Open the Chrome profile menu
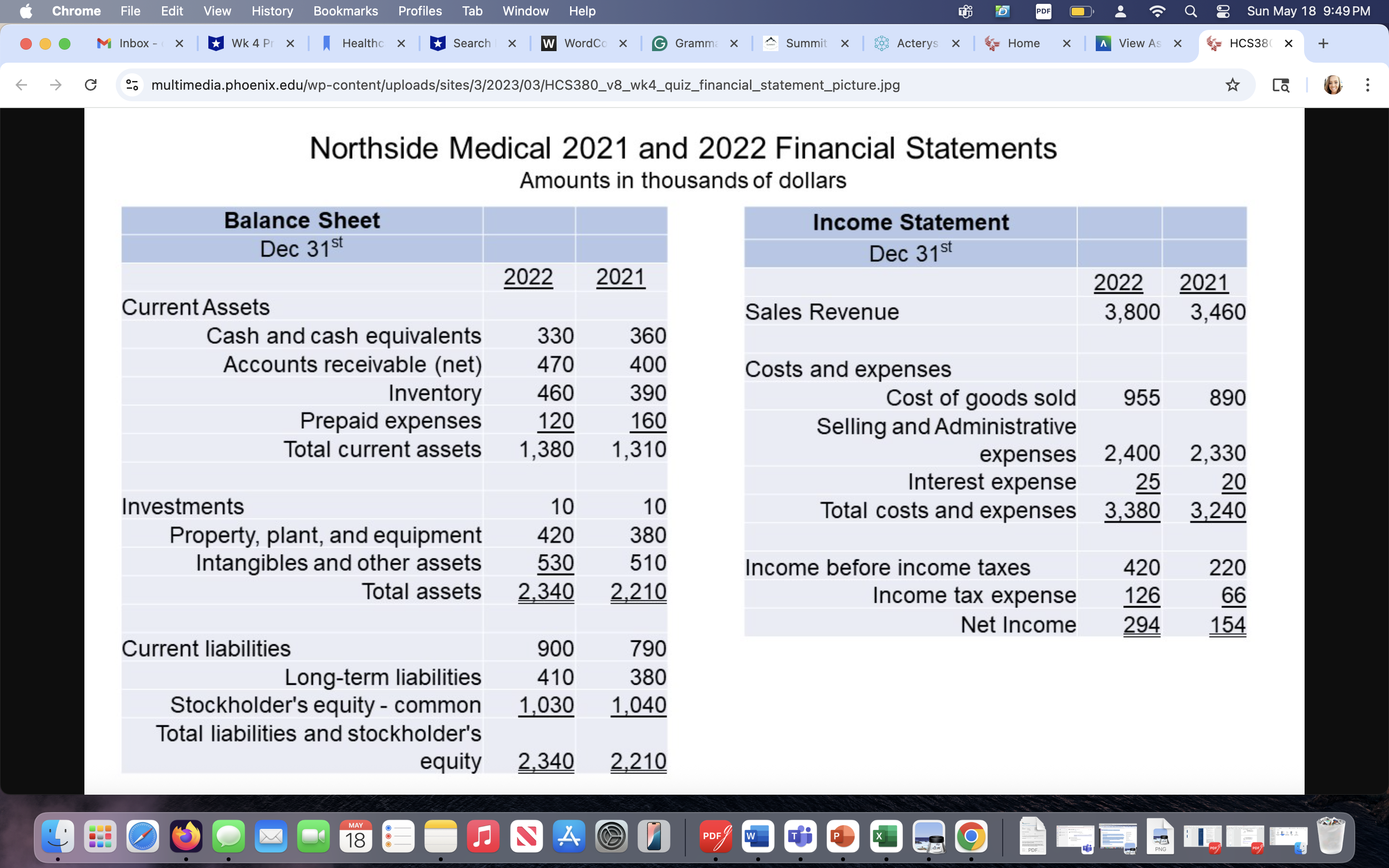 [x=1333, y=84]
